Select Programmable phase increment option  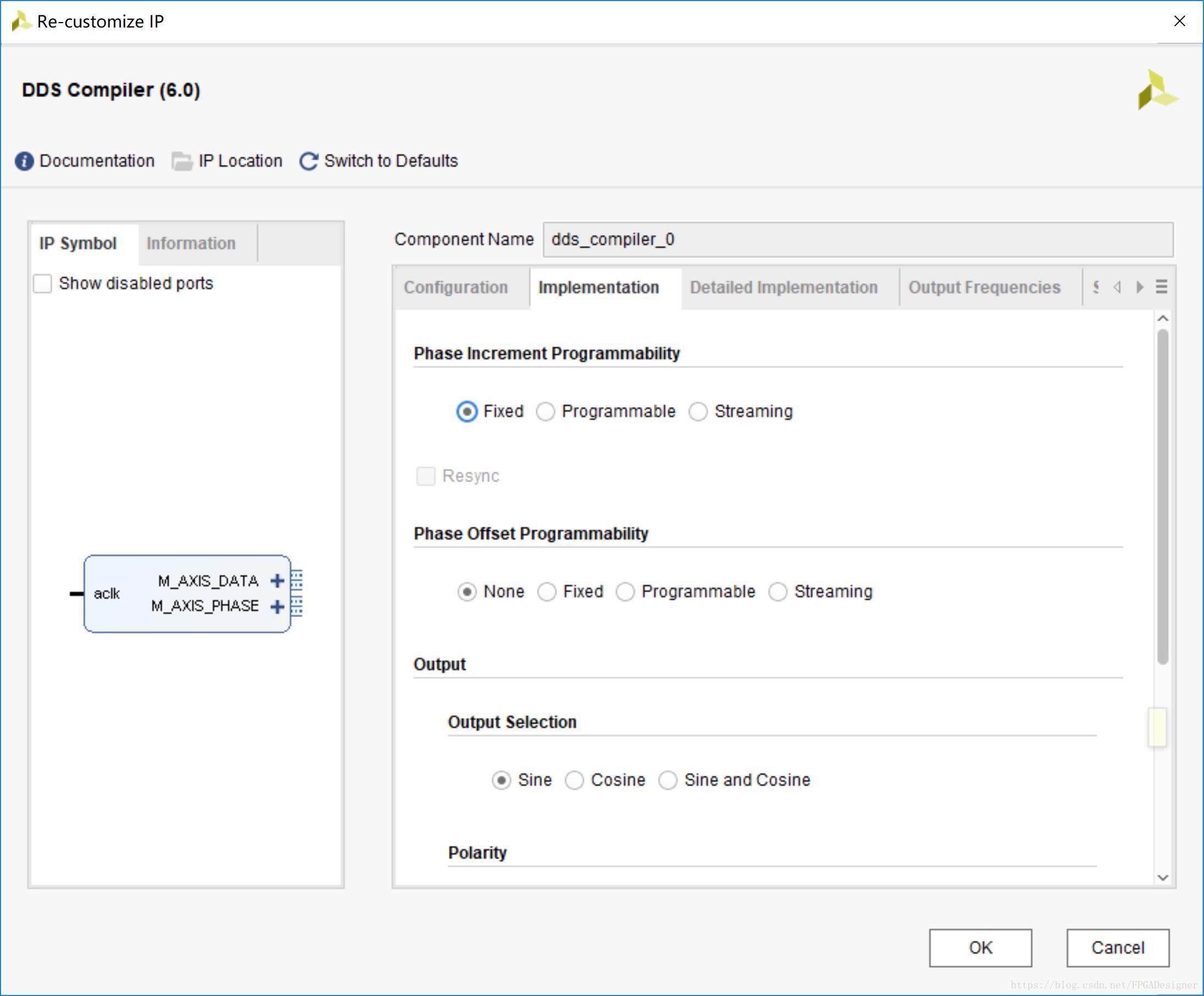pyautogui.click(x=545, y=412)
